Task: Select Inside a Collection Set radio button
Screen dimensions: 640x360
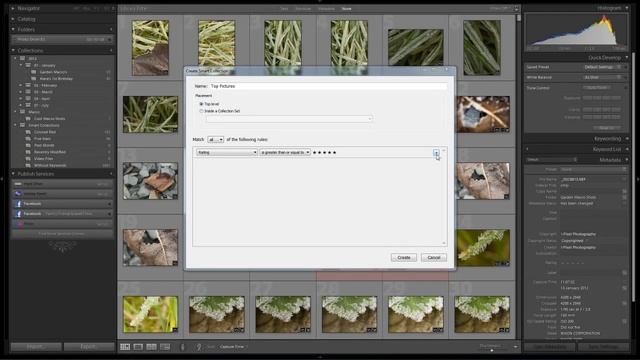Action: point(201,111)
